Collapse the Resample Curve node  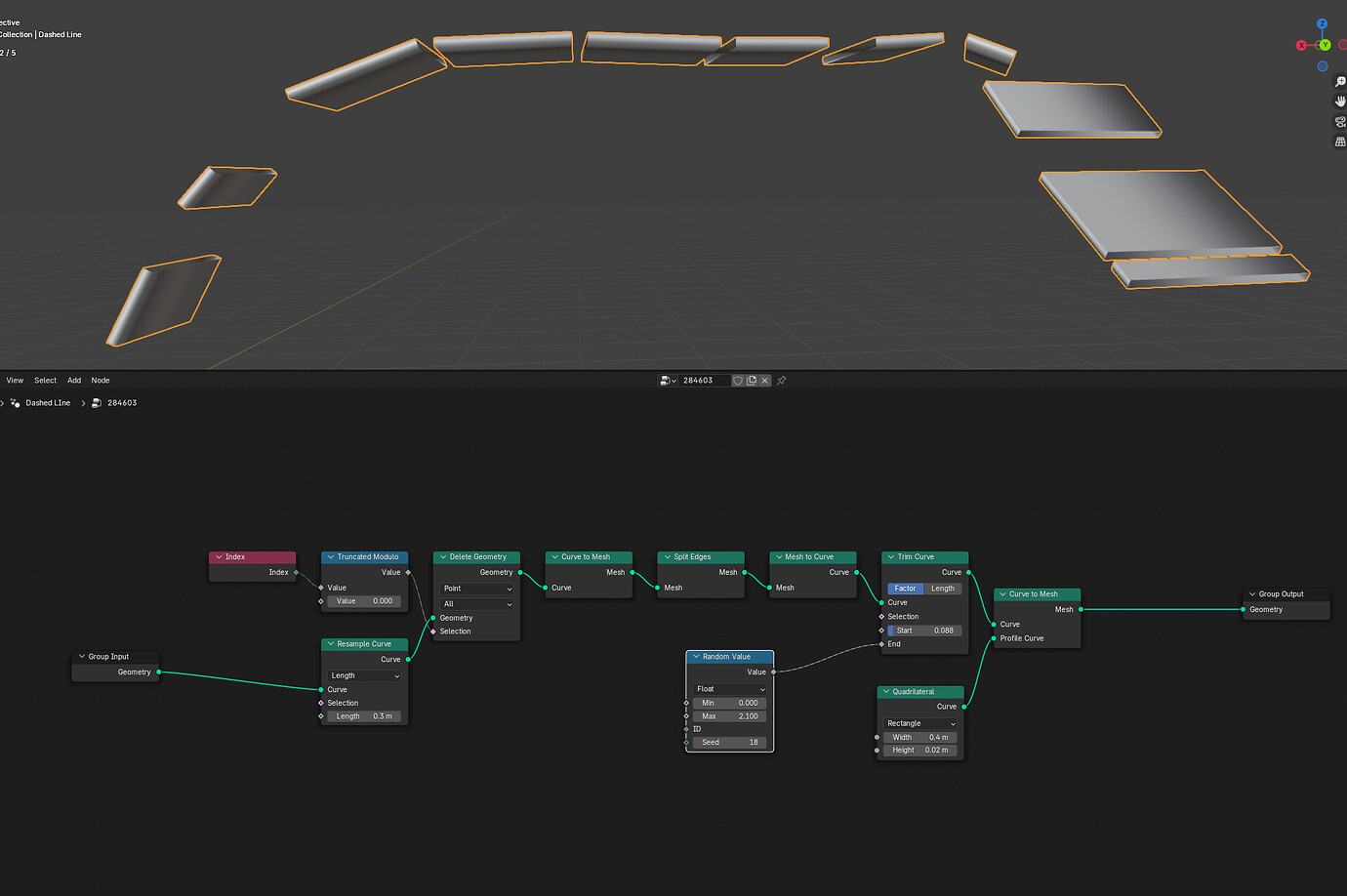pyautogui.click(x=331, y=644)
